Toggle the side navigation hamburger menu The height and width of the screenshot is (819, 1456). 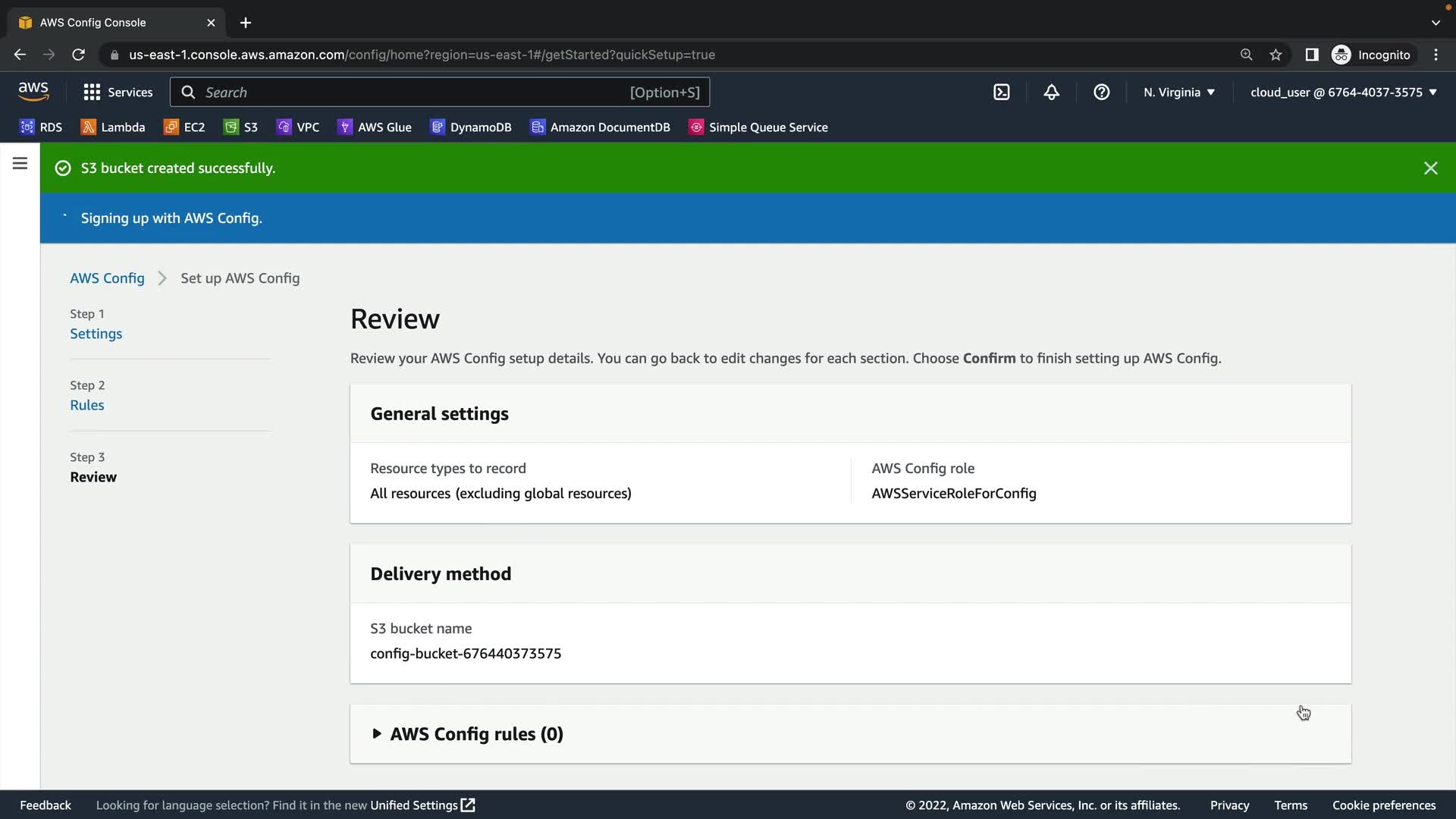[20, 164]
